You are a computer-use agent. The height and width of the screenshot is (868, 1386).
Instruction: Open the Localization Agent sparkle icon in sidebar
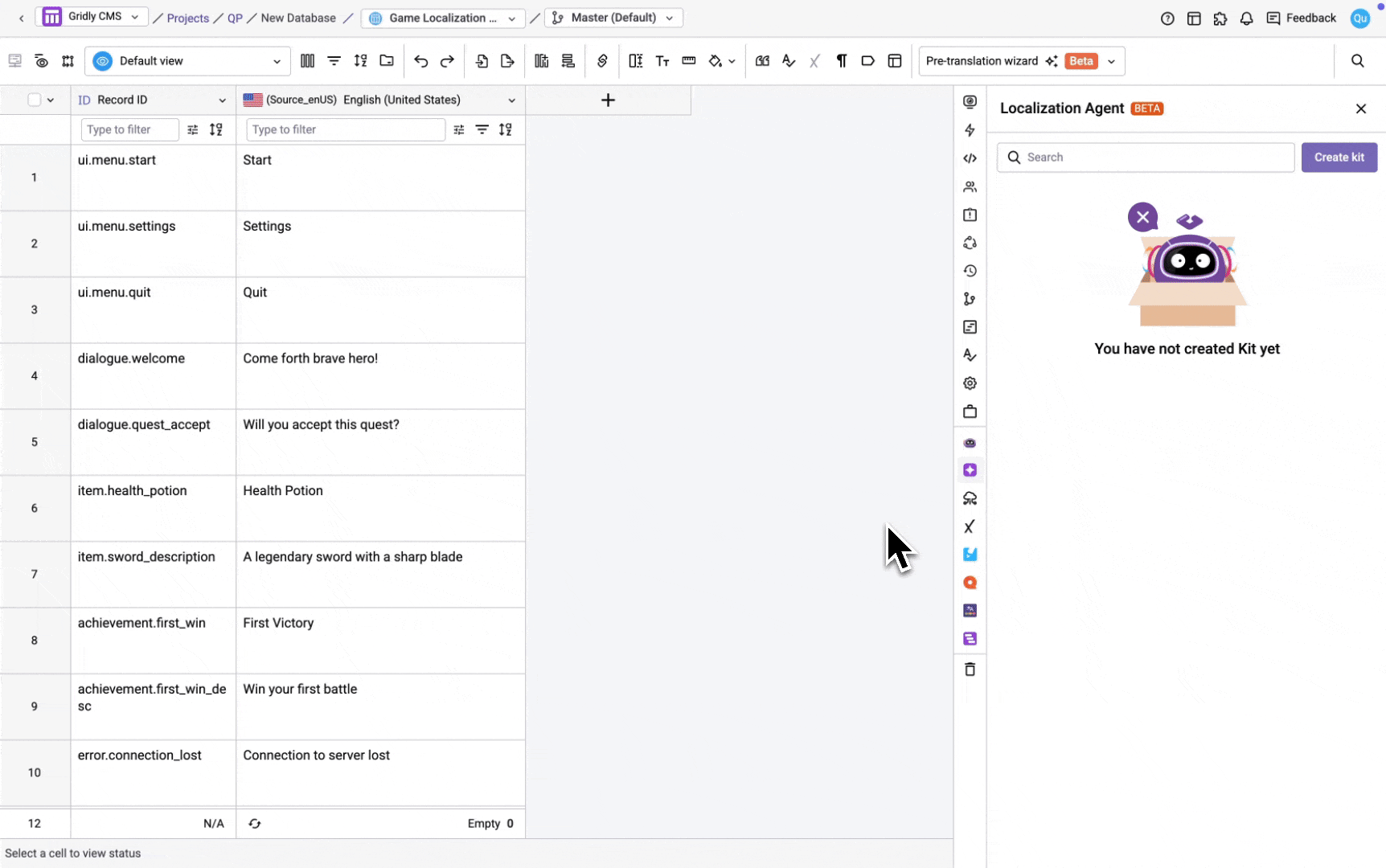(970, 470)
